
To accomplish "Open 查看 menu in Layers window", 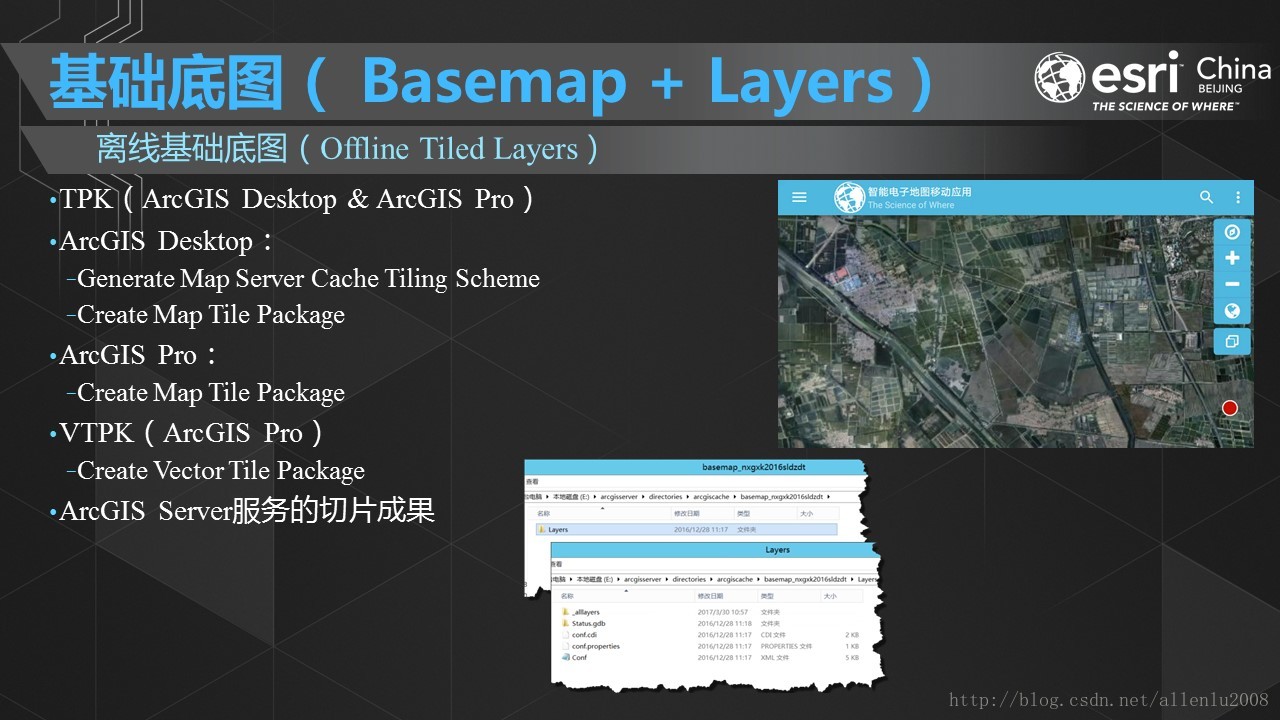I will click(x=556, y=564).
